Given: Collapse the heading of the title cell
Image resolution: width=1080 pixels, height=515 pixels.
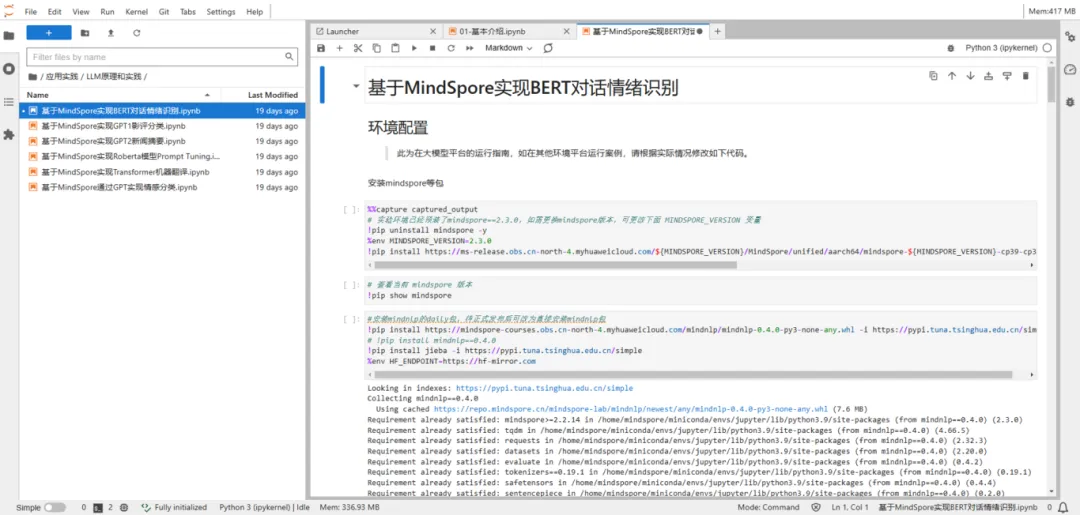Looking at the screenshot, I should (356, 87).
